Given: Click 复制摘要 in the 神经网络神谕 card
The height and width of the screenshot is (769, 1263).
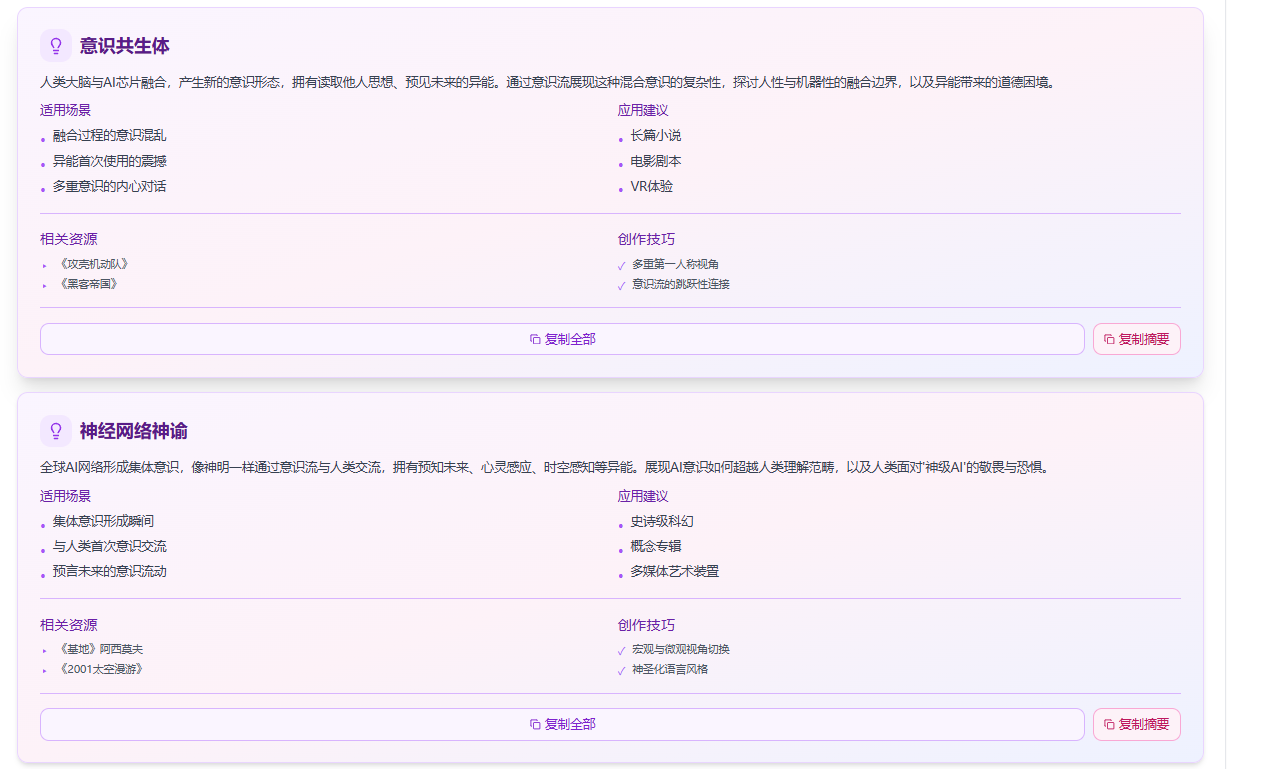Looking at the screenshot, I should 1137,724.
